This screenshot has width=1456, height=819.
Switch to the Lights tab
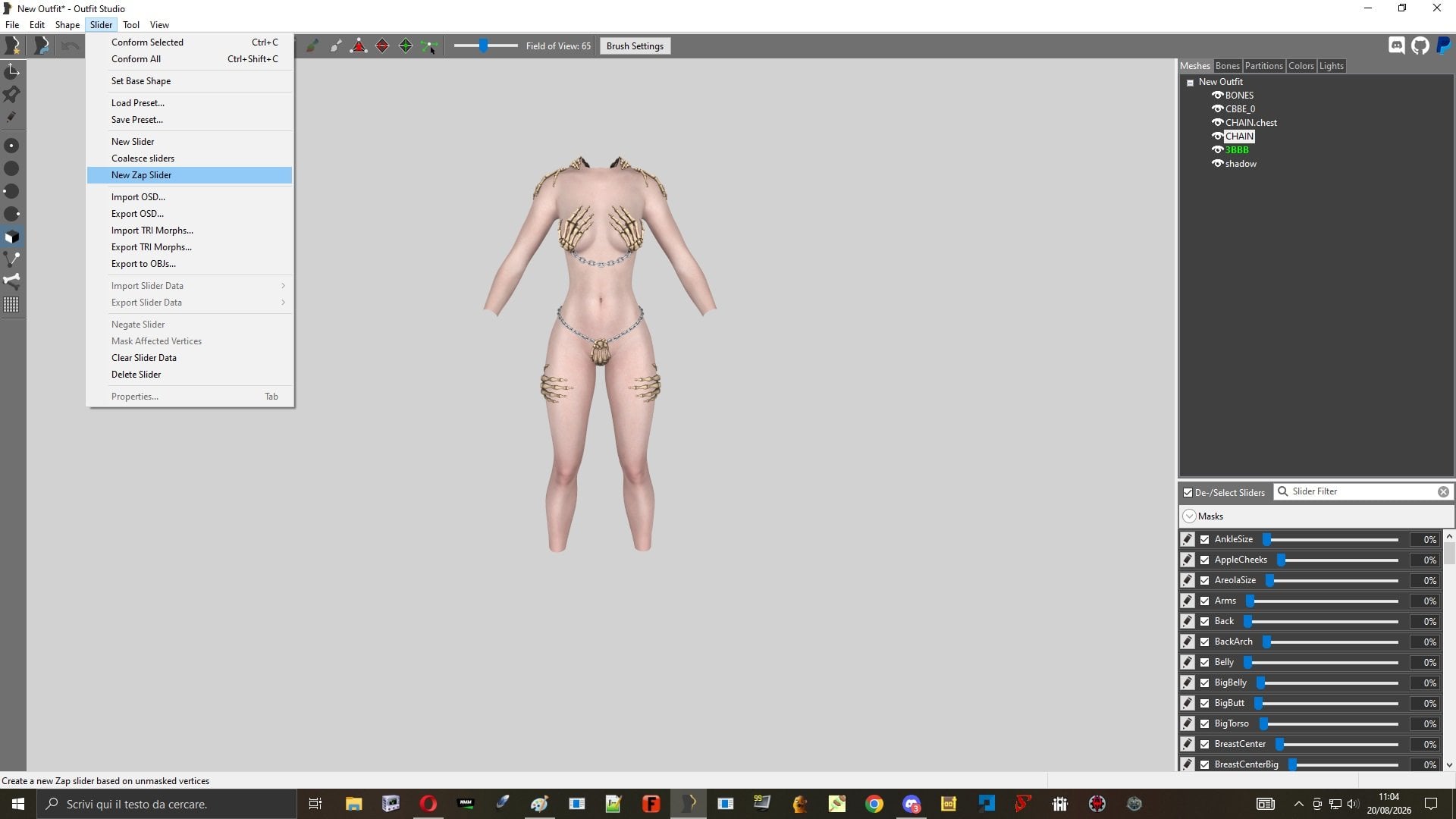pos(1331,66)
